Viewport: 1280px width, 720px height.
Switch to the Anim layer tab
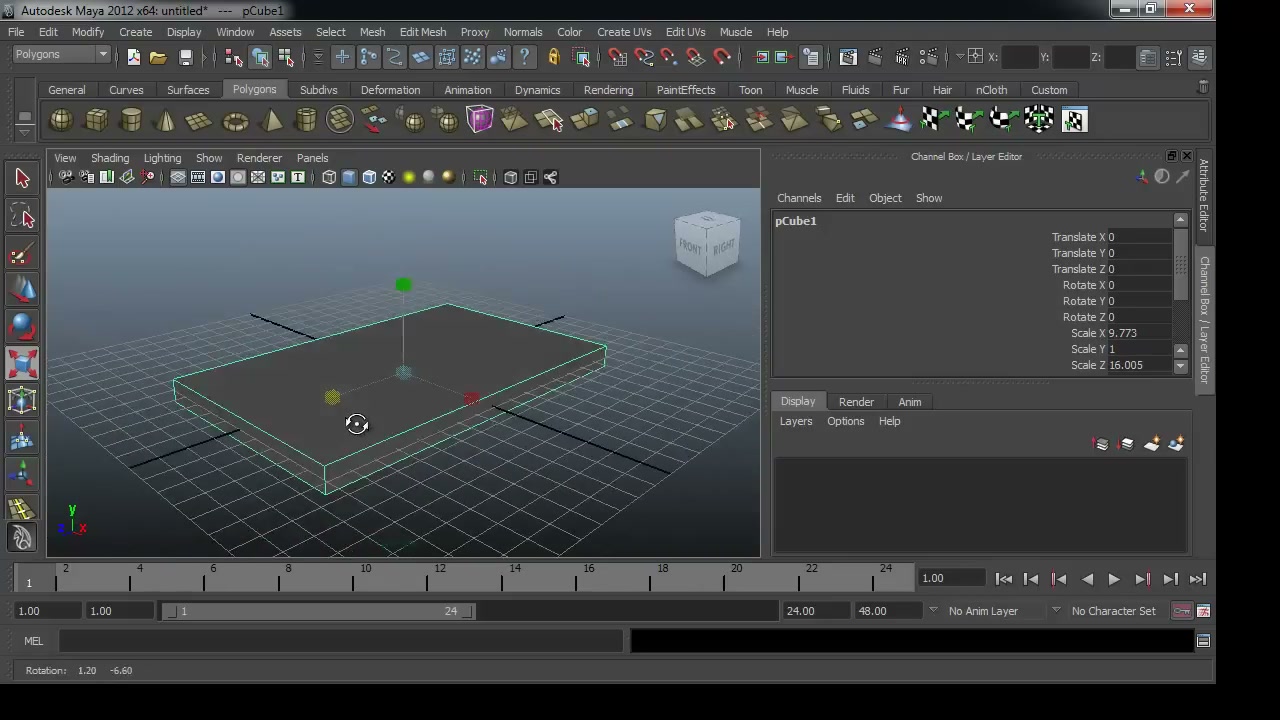point(909,402)
